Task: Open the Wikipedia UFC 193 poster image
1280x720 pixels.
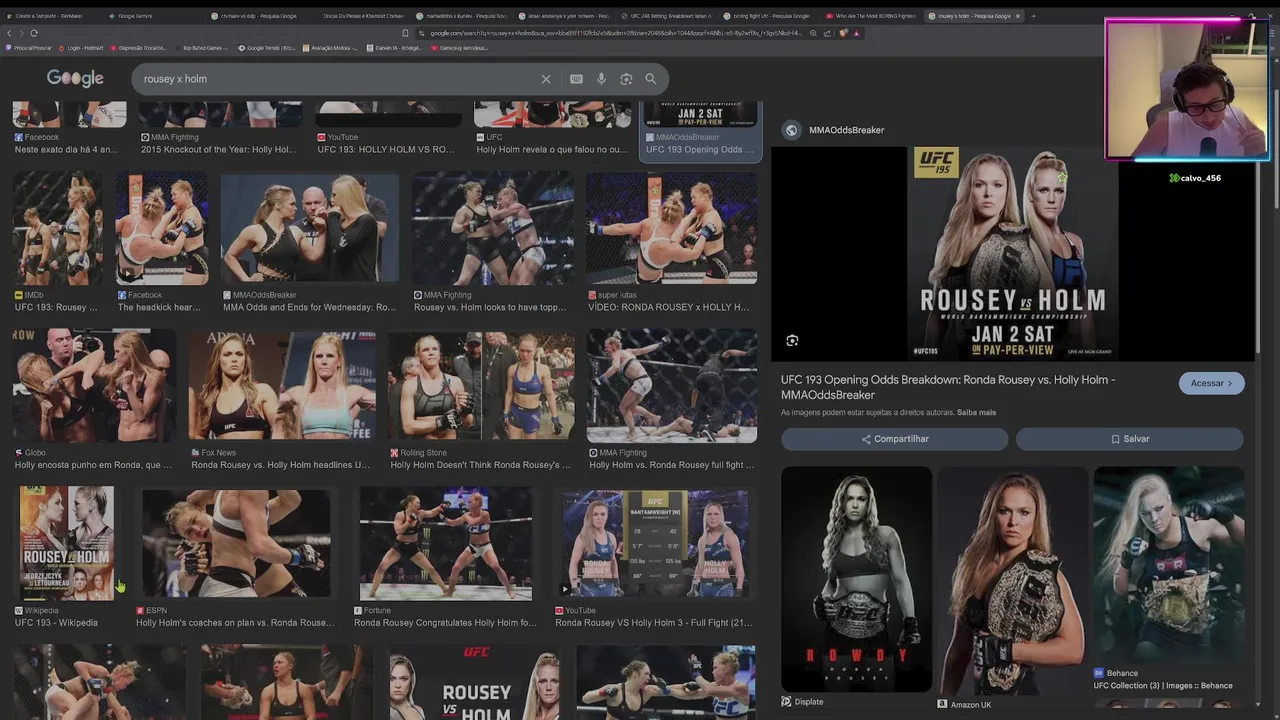Action: pyautogui.click(x=66, y=543)
